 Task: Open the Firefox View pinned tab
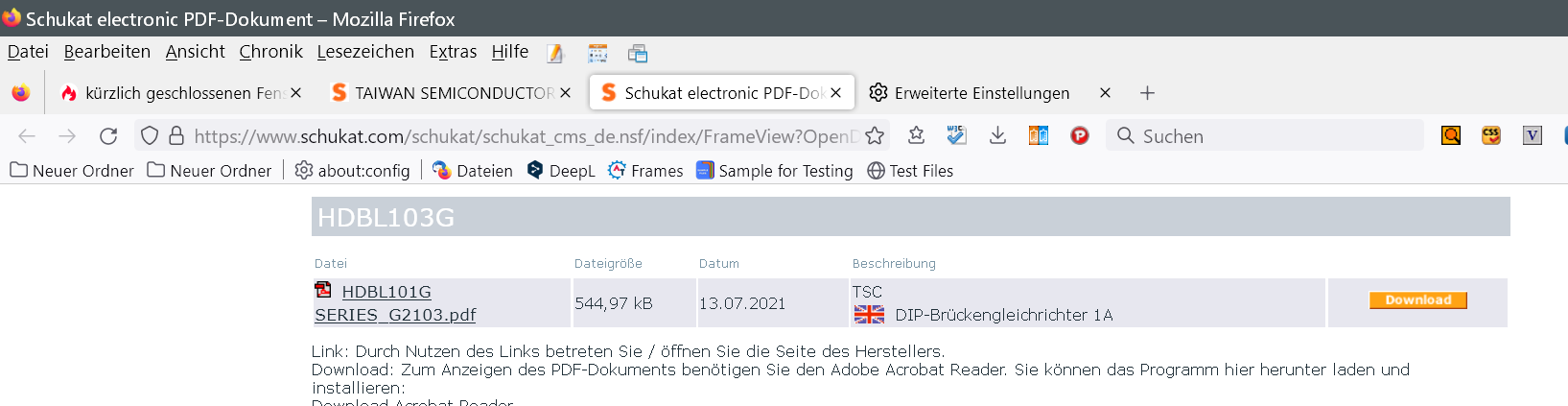coord(21,93)
